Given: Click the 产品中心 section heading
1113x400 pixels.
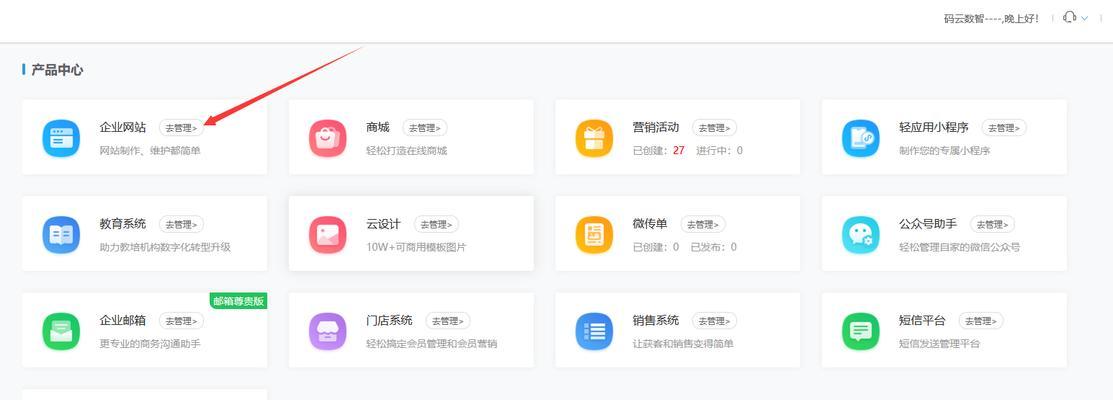Looking at the screenshot, I should (57, 70).
